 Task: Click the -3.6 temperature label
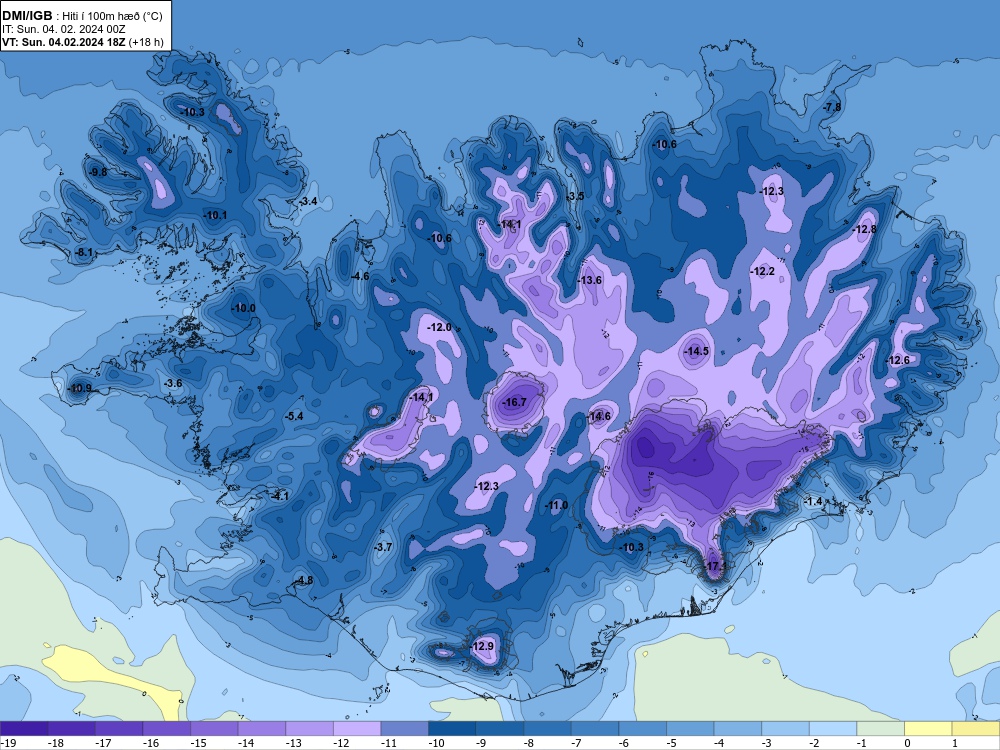click(x=173, y=383)
